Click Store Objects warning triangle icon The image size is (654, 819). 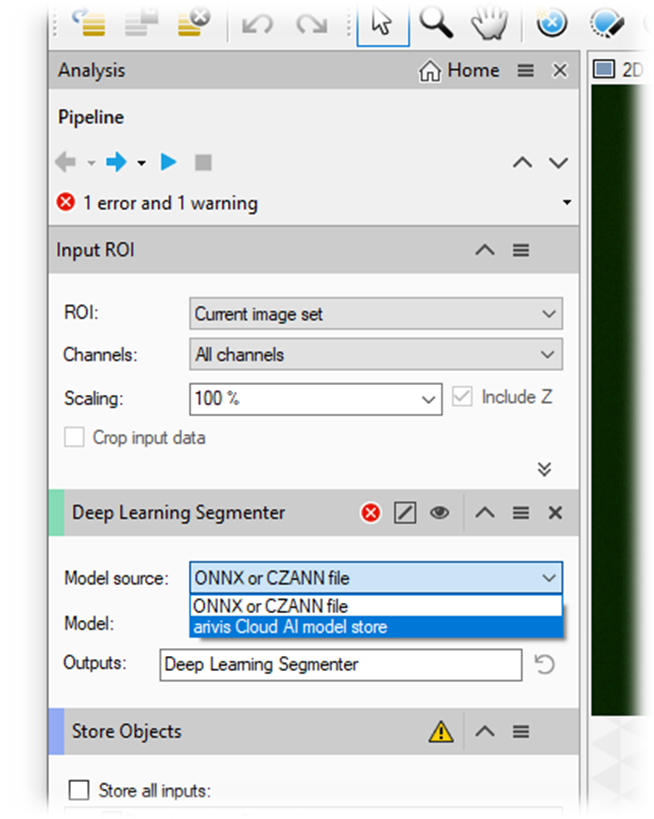[x=441, y=731]
